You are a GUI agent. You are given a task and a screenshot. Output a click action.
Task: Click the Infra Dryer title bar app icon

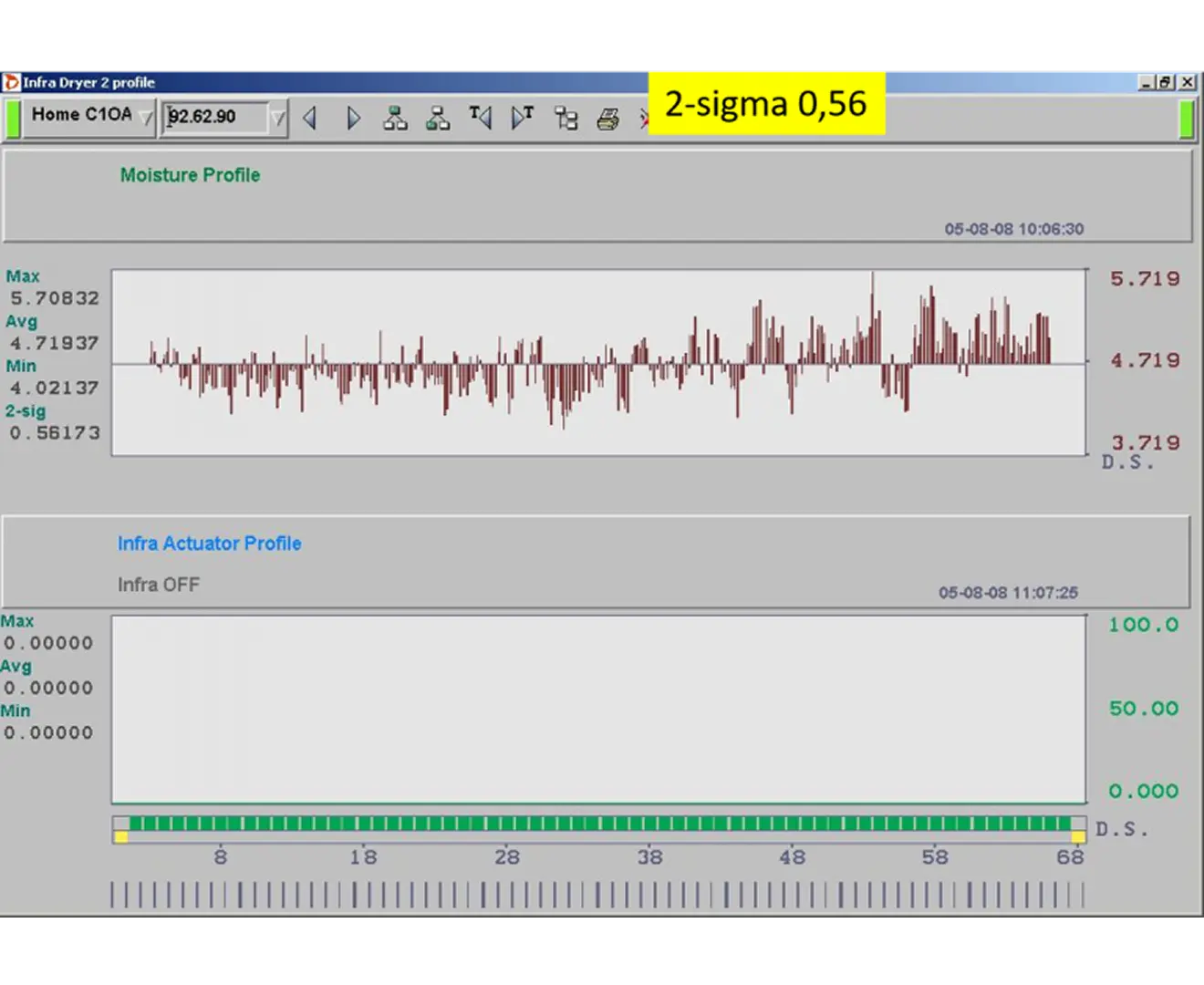(x=12, y=82)
